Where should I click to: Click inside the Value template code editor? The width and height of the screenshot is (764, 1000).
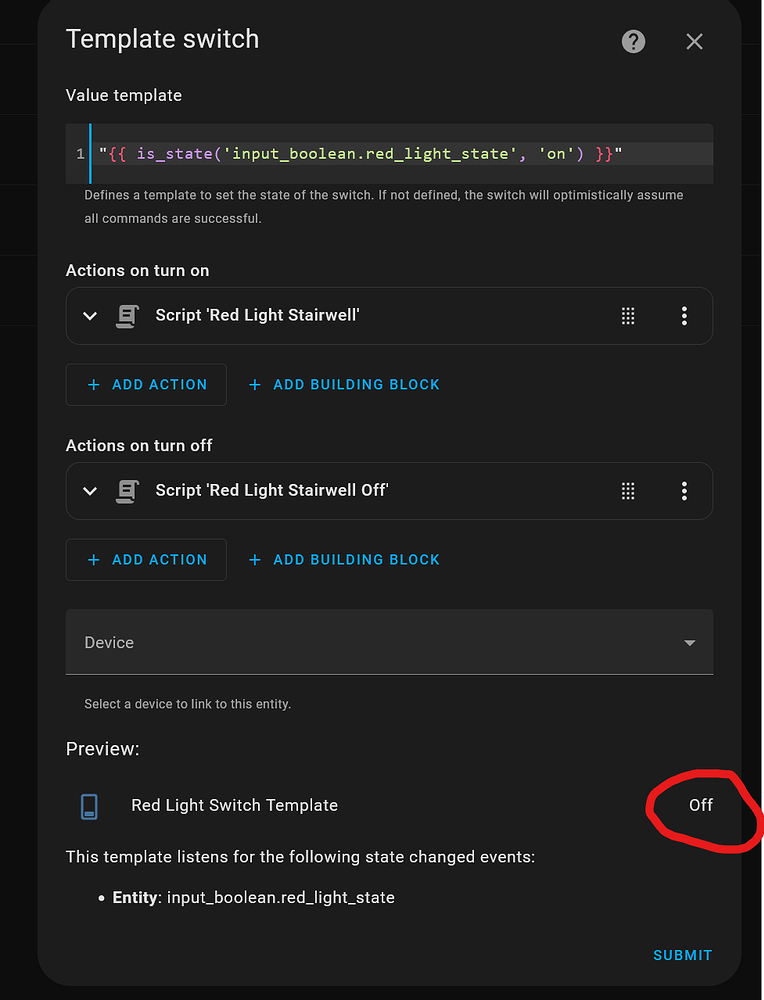(x=400, y=153)
